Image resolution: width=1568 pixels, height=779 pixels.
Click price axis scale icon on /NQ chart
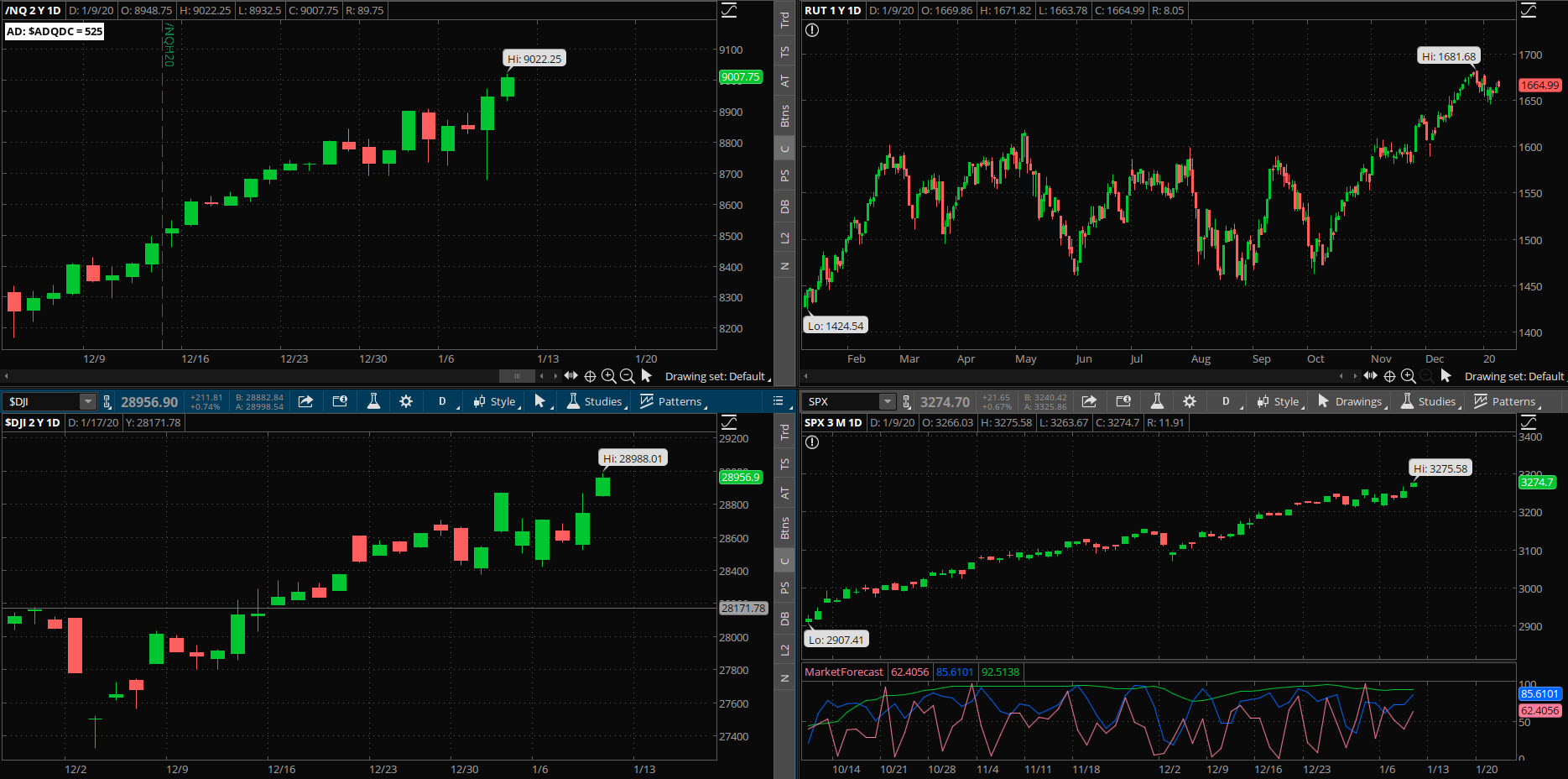pos(730,10)
